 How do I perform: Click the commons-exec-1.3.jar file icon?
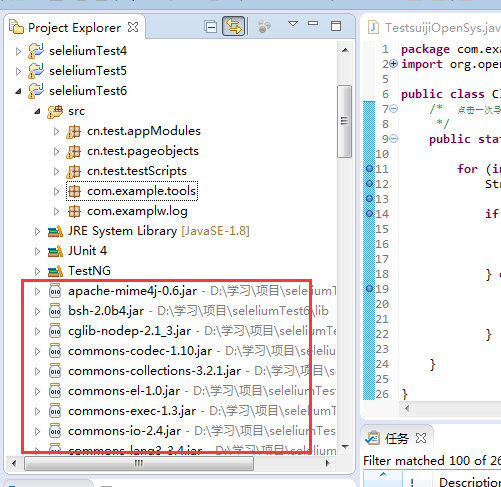coord(55,411)
